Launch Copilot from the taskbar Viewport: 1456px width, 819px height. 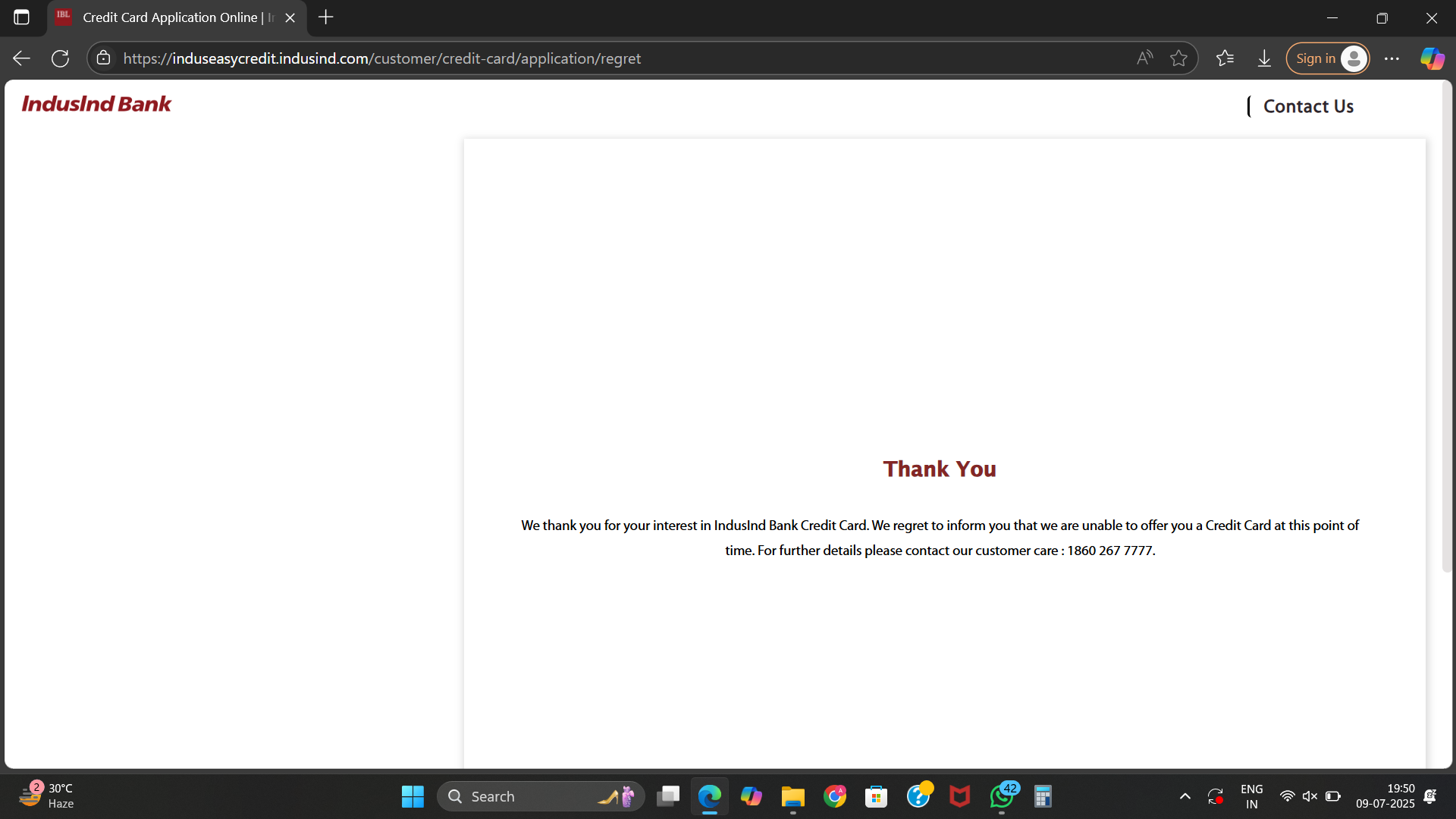point(752,796)
